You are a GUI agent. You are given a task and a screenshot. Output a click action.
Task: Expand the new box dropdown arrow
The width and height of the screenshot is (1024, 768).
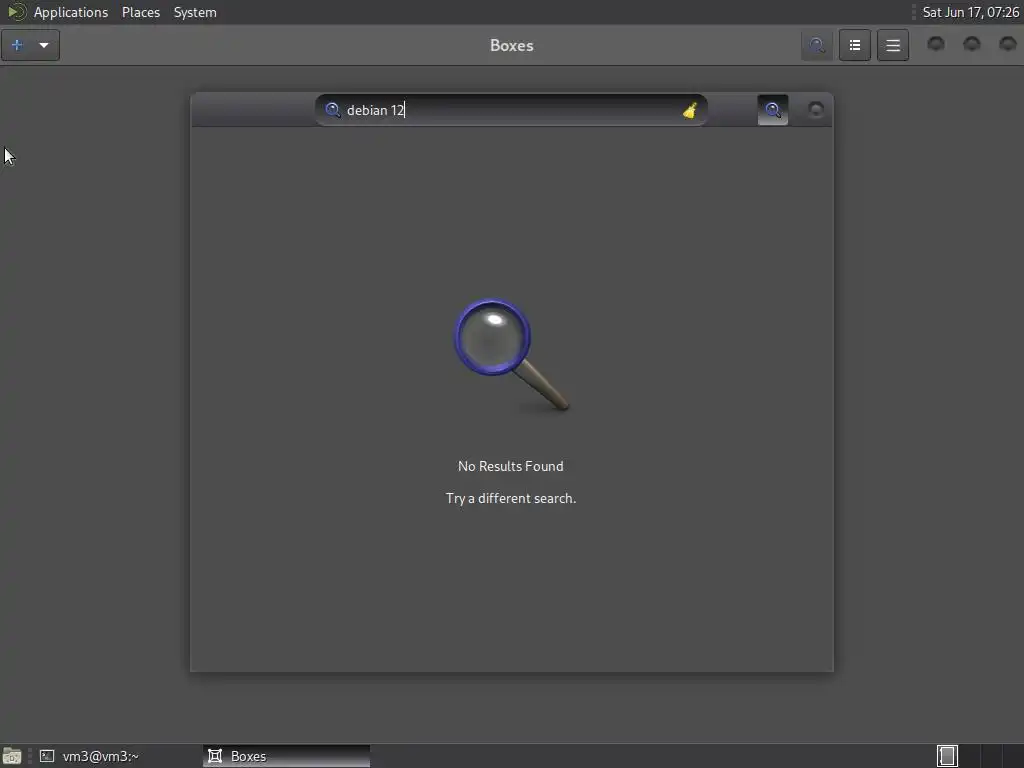point(44,45)
